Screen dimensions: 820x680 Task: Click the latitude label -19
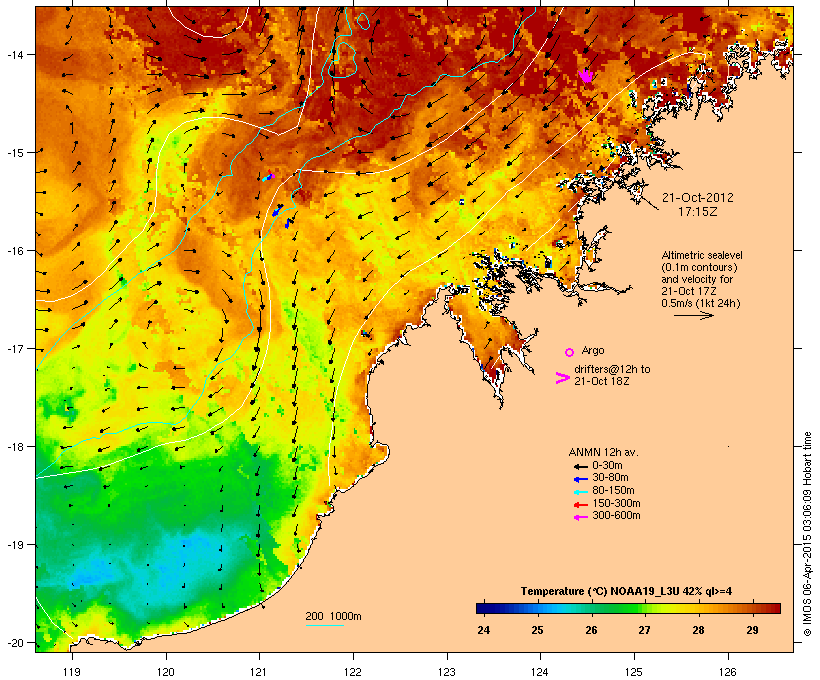click(x=15, y=545)
